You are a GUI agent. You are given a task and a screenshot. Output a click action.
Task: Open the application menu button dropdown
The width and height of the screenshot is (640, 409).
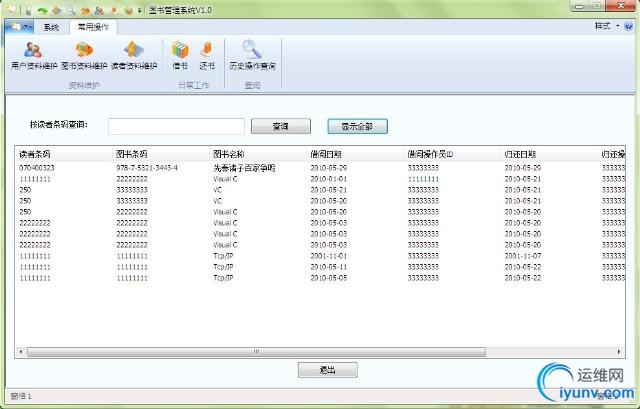point(19,27)
